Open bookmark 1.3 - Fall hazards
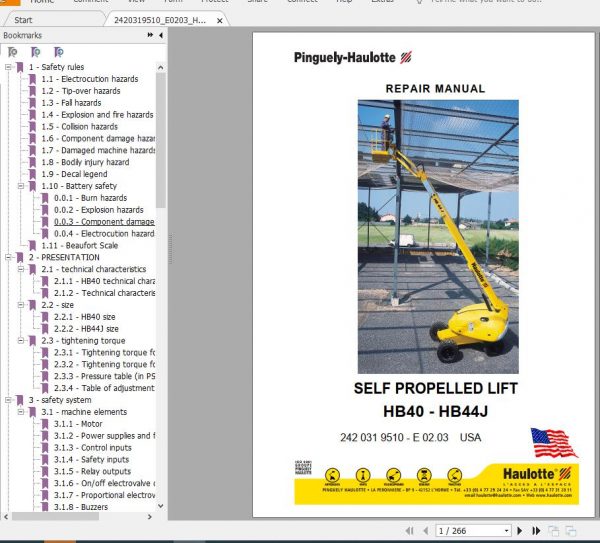This screenshot has width=600, height=543. [71, 103]
